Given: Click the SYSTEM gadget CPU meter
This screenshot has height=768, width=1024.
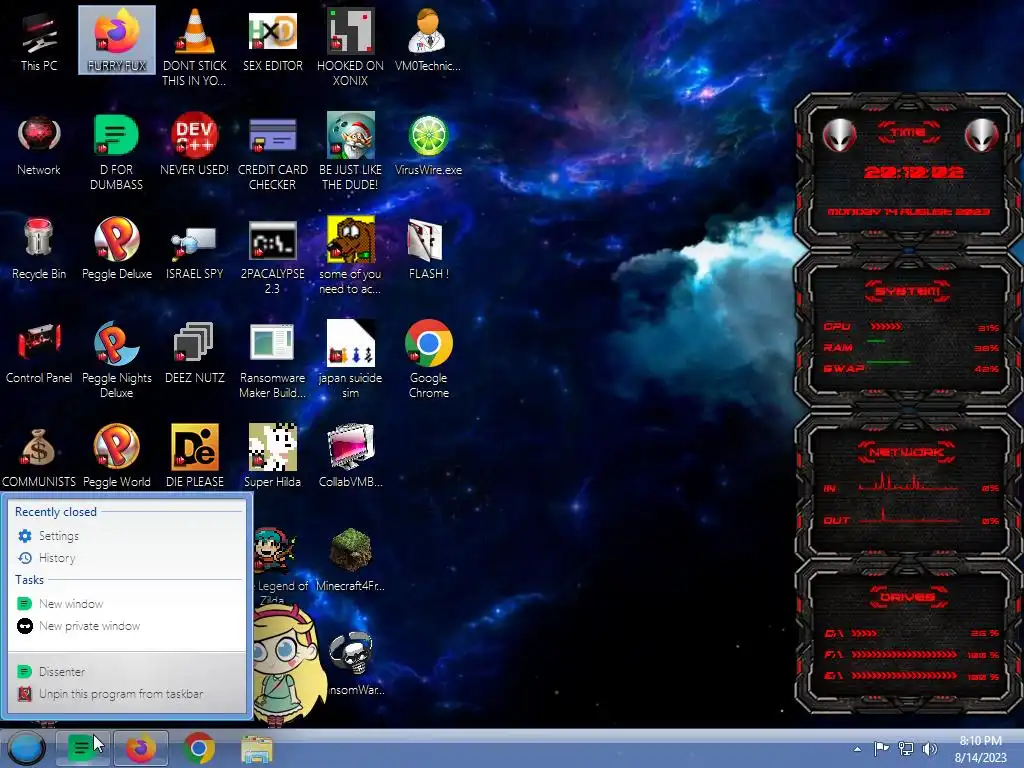Looking at the screenshot, I should click(911, 327).
